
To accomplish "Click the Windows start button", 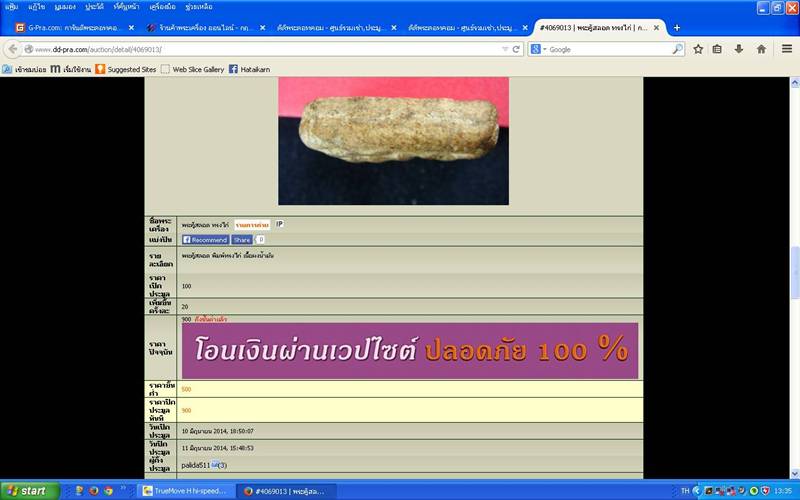I will coord(30,491).
